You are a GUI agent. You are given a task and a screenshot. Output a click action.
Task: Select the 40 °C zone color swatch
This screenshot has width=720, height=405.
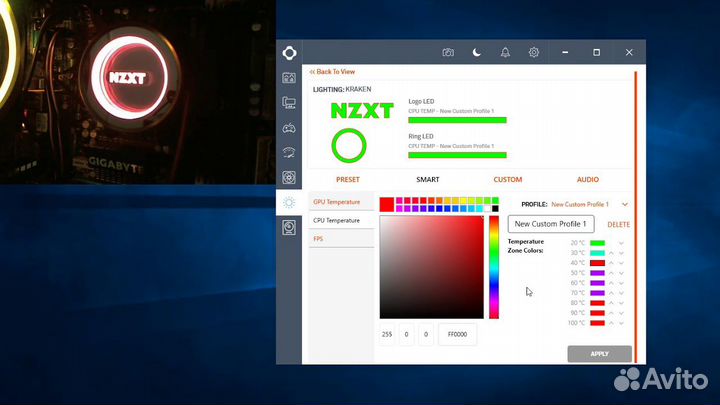coord(597,263)
